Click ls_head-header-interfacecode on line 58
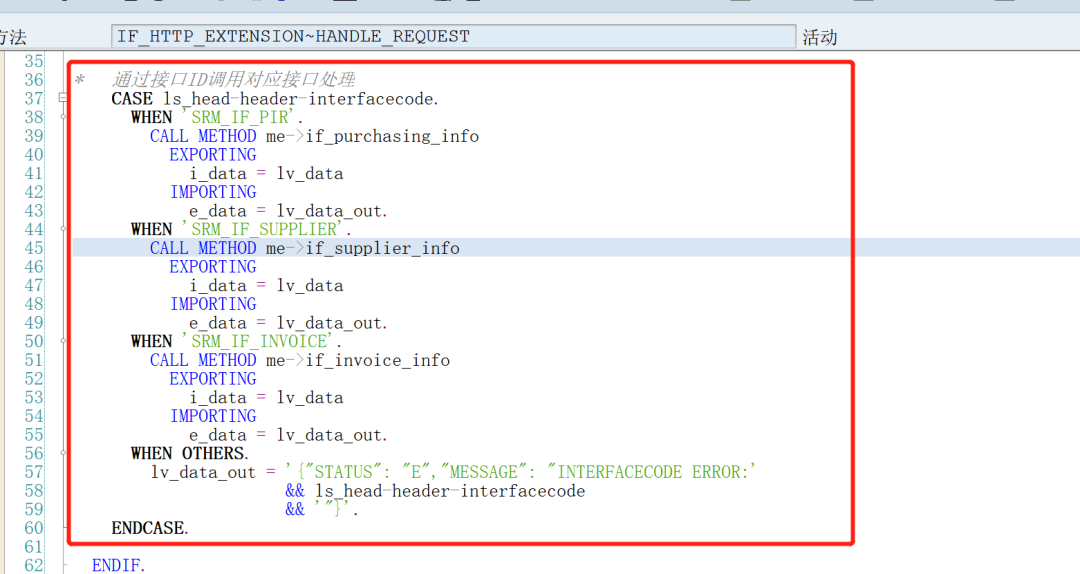 coord(450,491)
